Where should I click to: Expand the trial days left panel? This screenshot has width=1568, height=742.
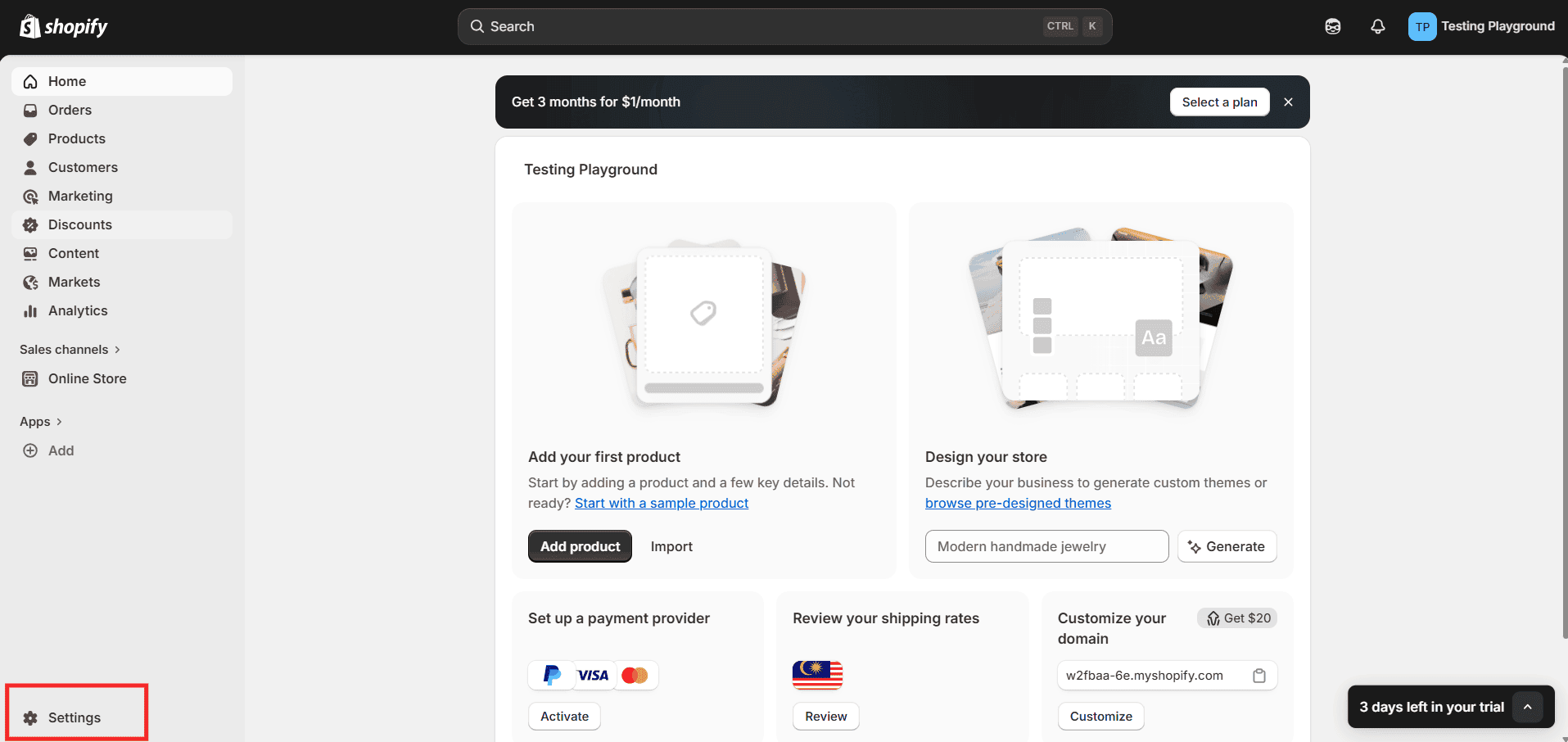click(x=1527, y=707)
